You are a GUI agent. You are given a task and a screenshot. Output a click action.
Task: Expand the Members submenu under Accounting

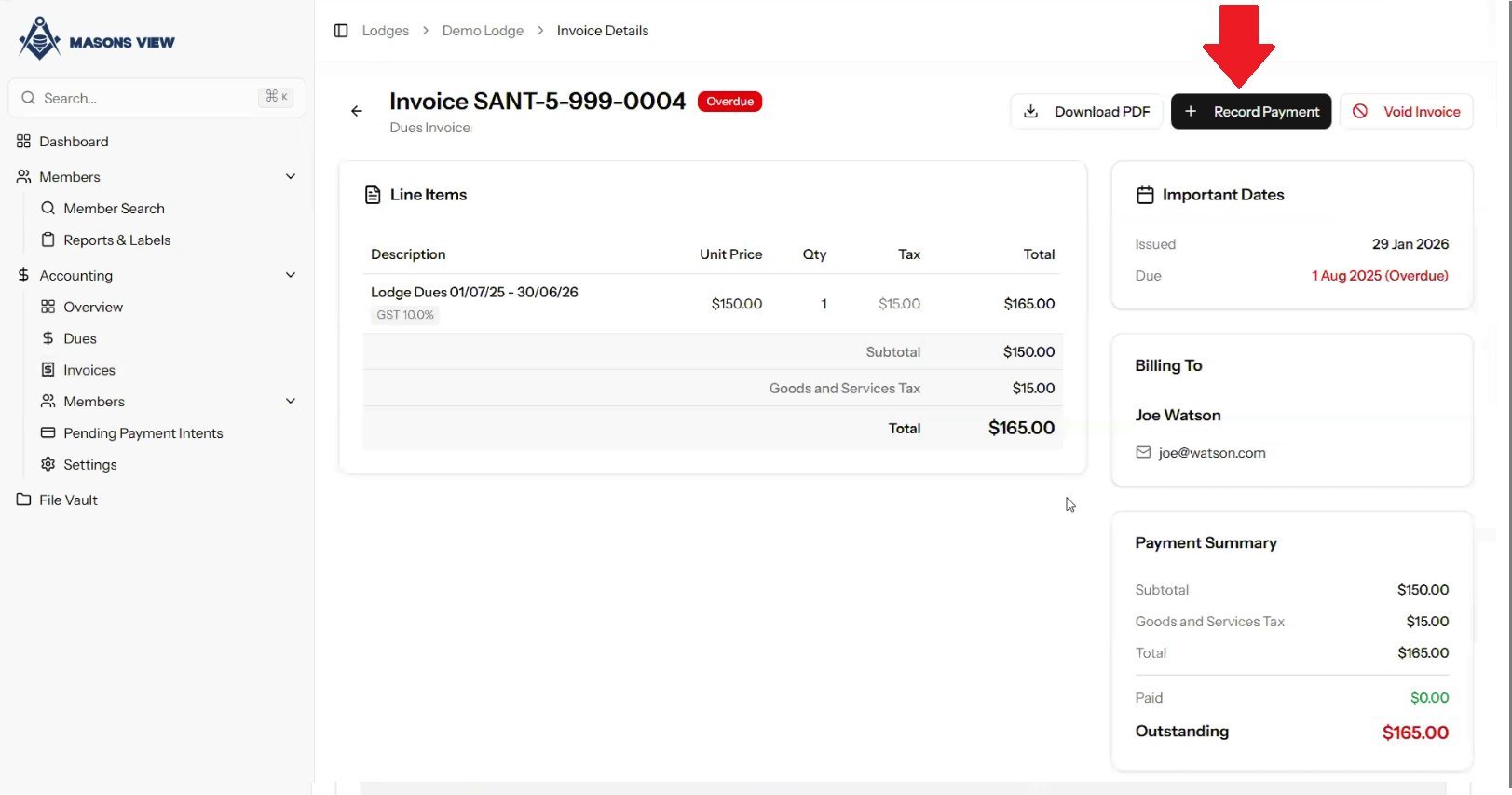pos(291,402)
